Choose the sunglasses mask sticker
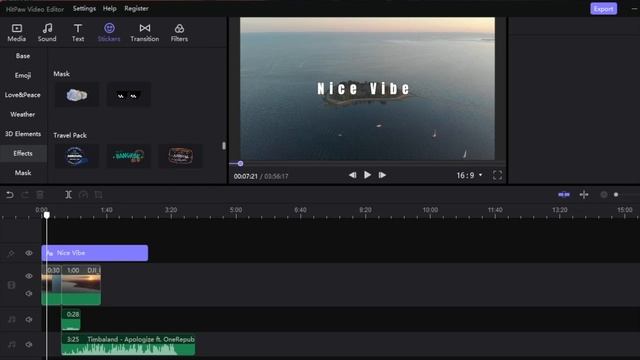The image size is (640, 360). [x=129, y=95]
